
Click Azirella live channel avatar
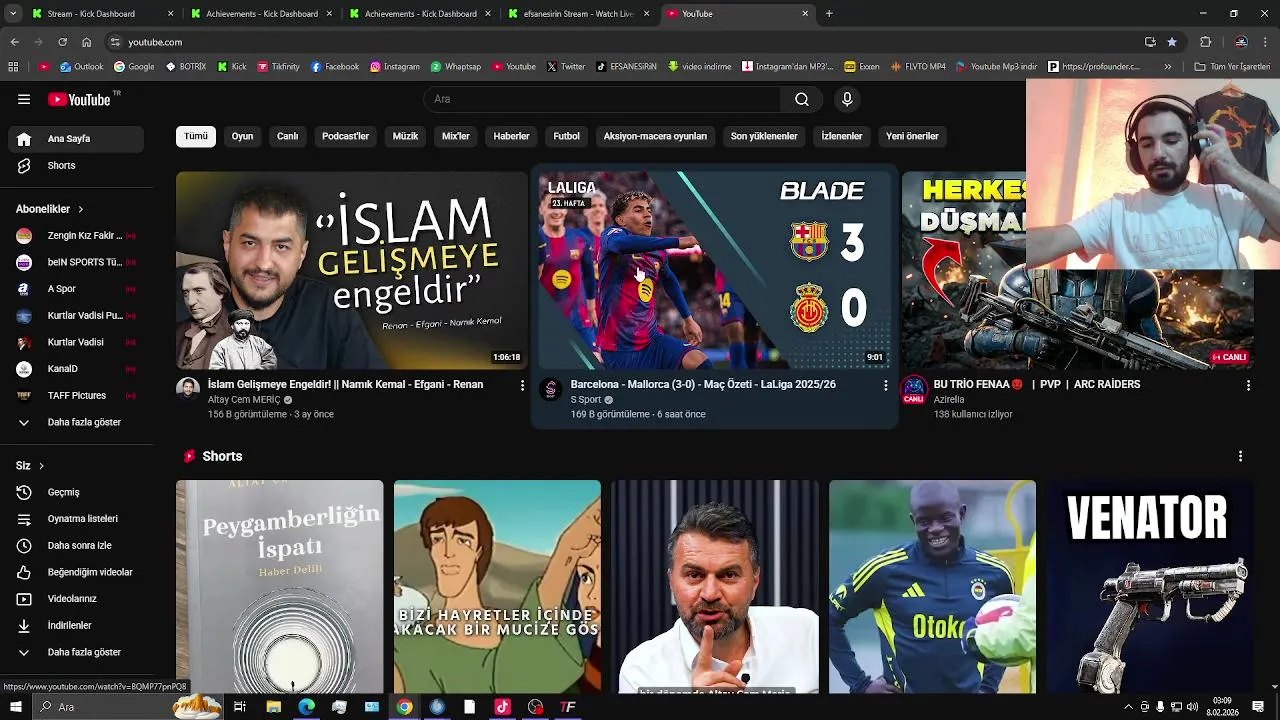(914, 389)
